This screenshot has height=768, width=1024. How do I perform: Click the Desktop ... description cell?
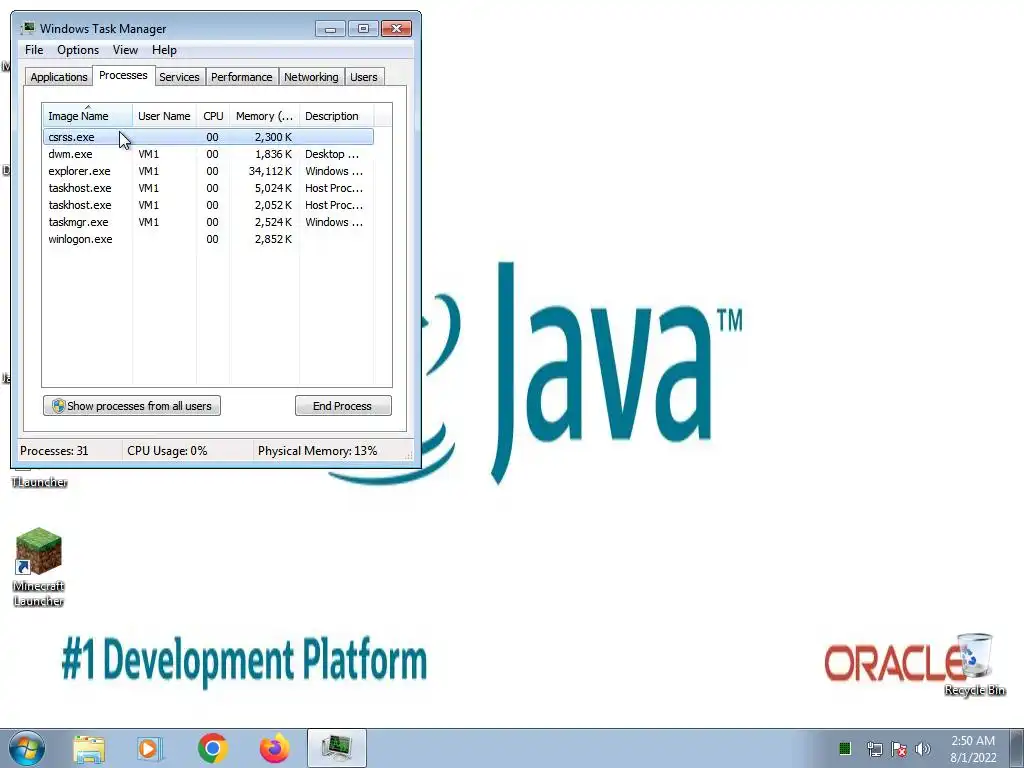pos(332,154)
